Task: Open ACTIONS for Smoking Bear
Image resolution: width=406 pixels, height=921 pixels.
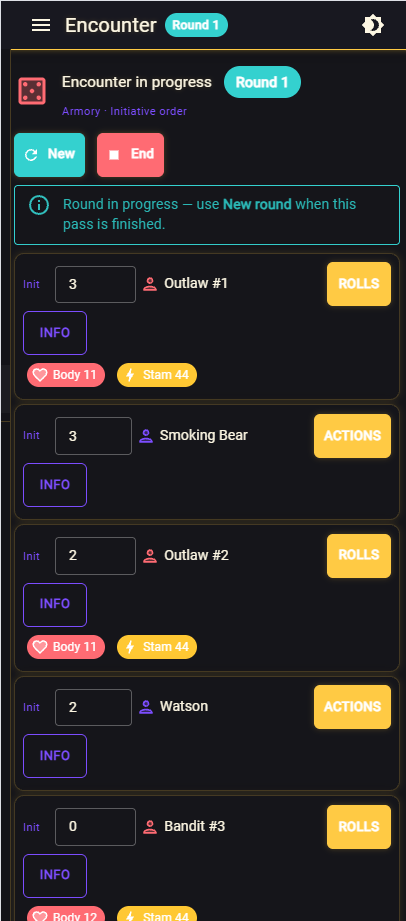Action: (353, 436)
